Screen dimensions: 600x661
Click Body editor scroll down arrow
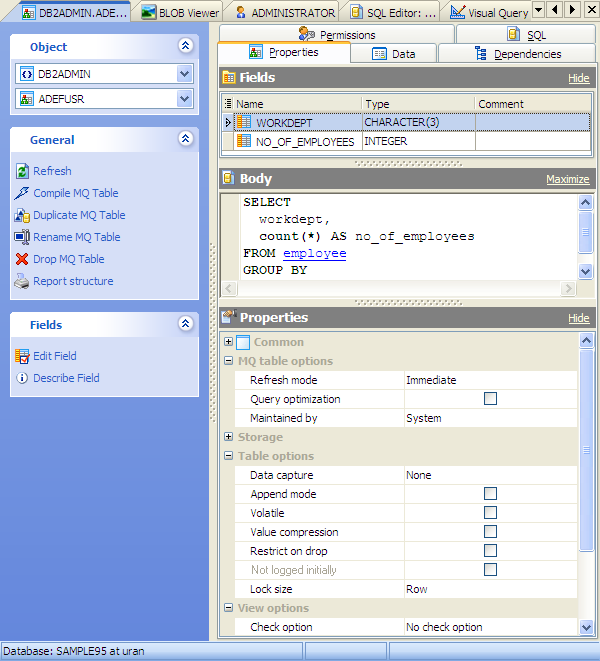[x=585, y=271]
